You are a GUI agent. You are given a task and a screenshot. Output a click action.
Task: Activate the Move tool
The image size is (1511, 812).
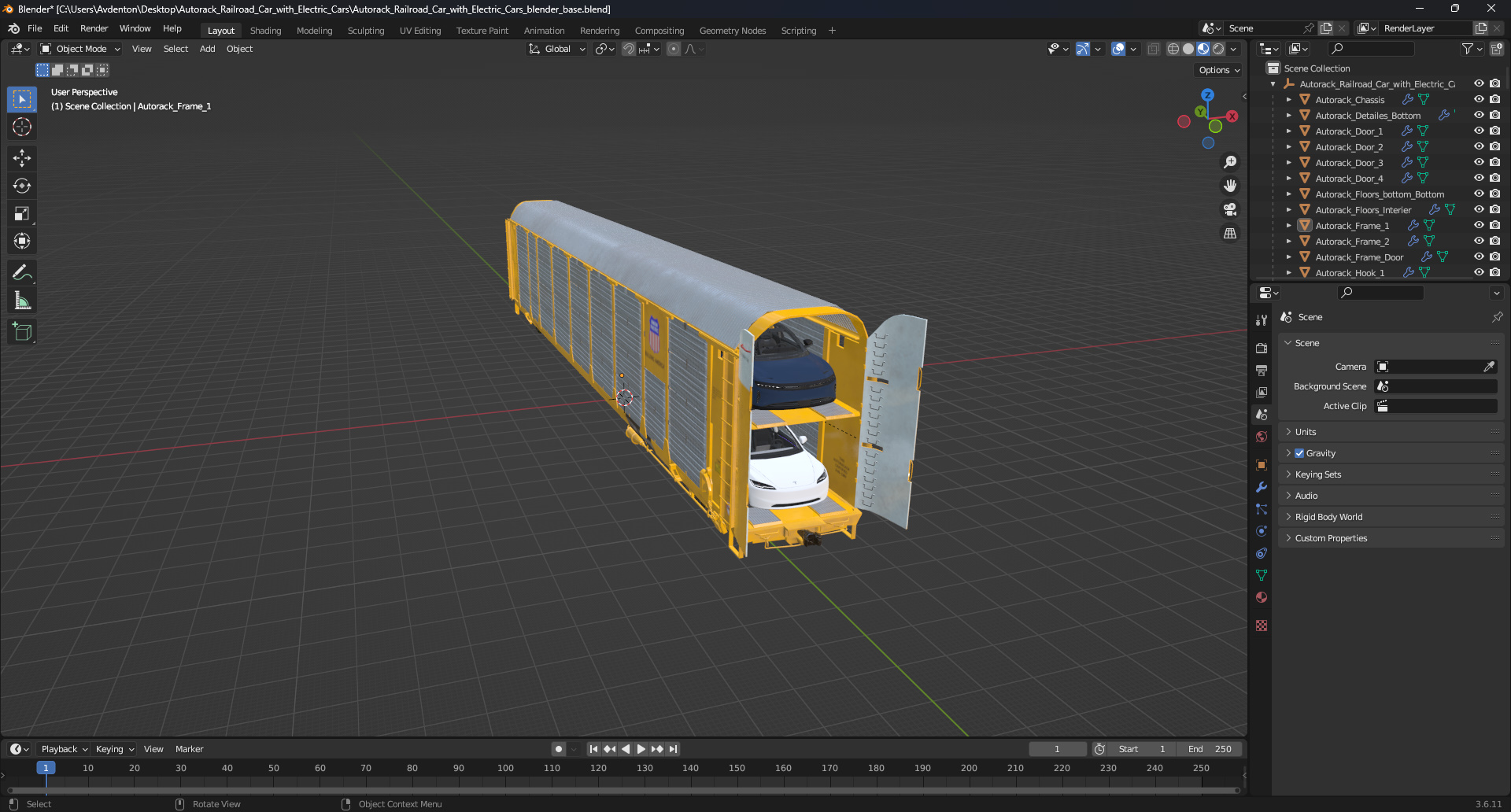click(x=22, y=158)
